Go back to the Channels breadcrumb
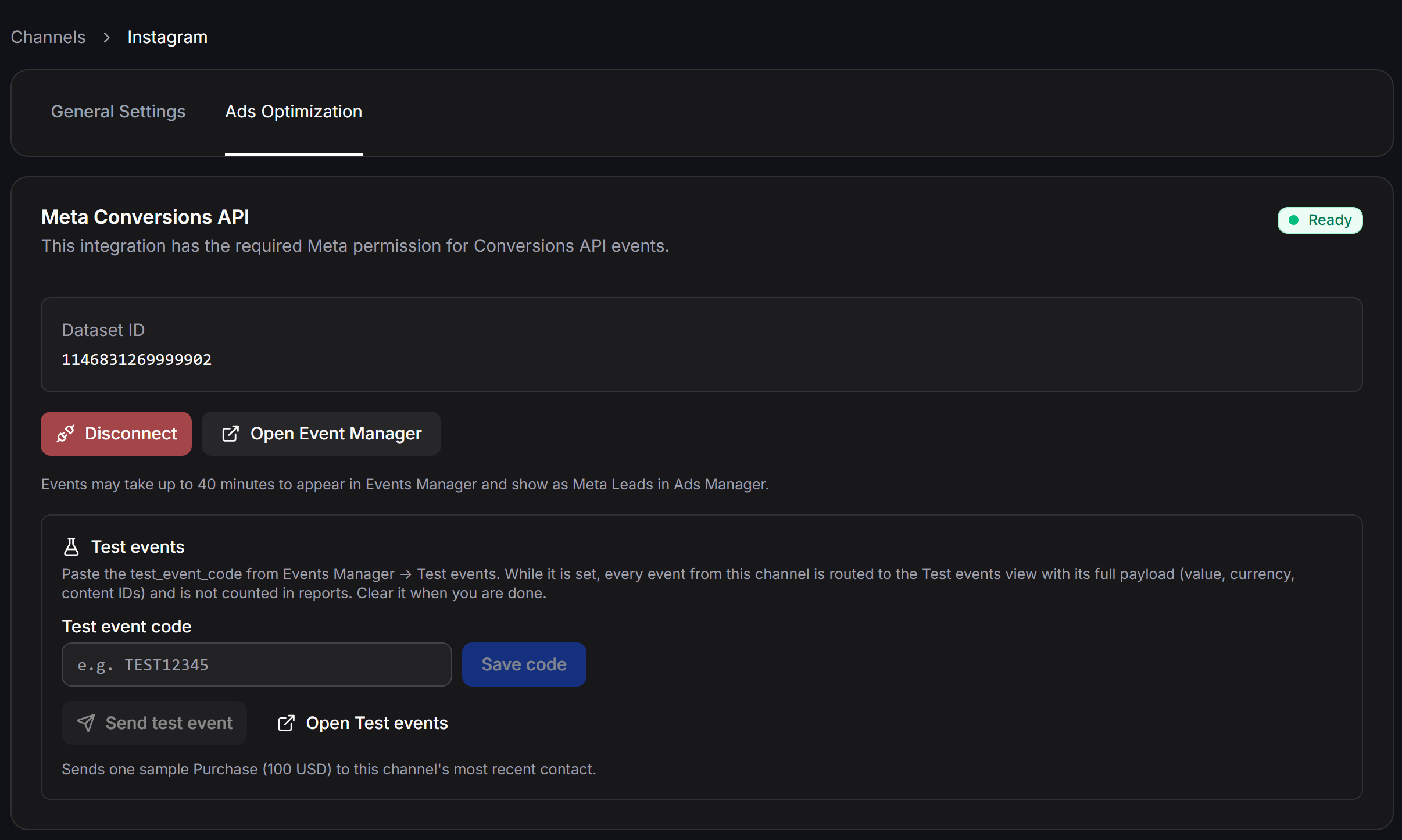Screen dimensions: 1402x840 (x=48, y=37)
